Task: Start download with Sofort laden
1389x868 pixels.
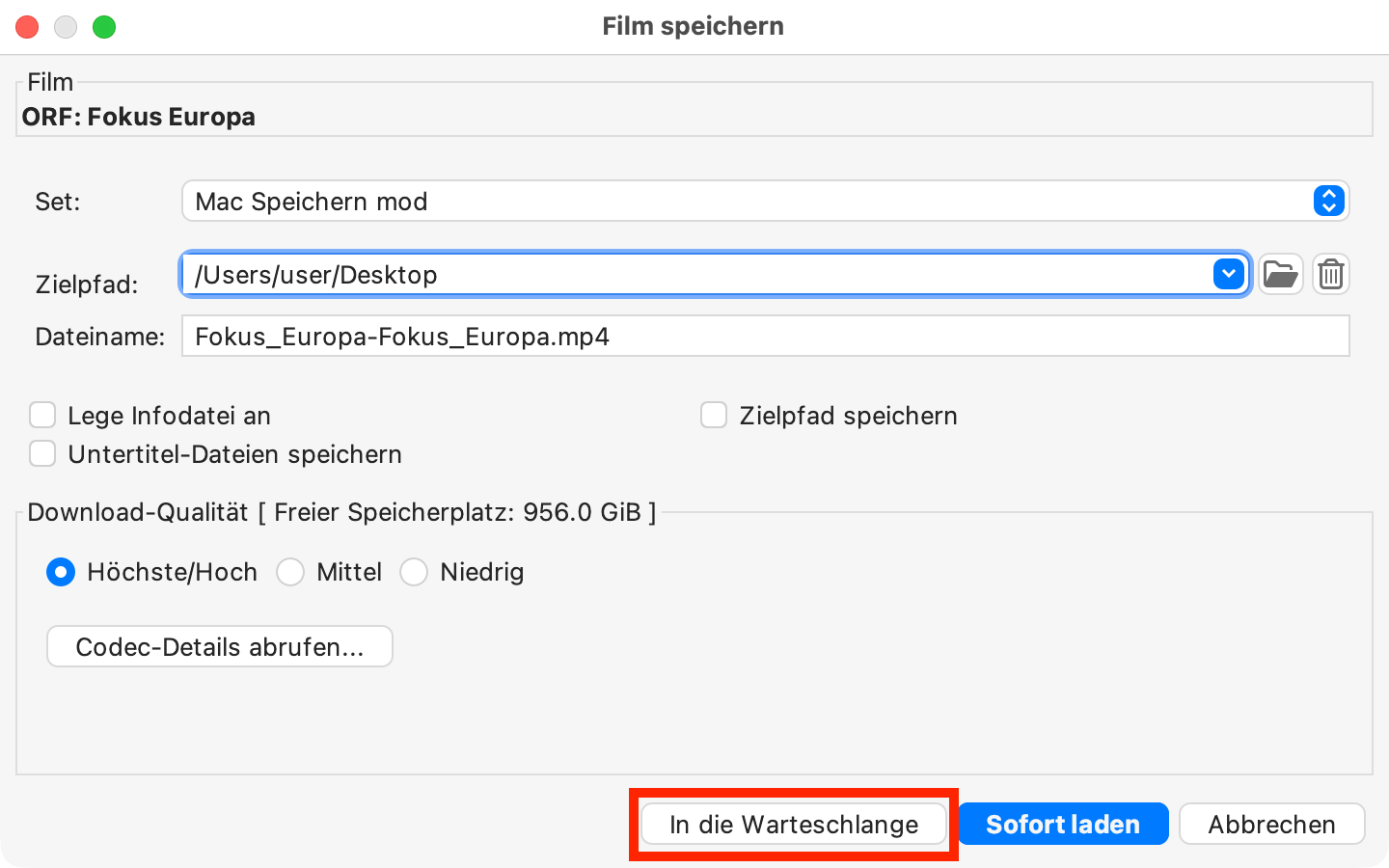Action: point(1063,825)
